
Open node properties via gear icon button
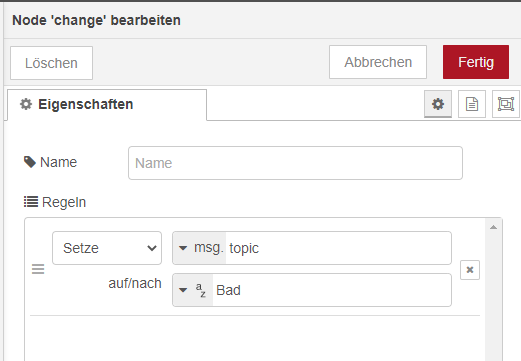[438, 104]
